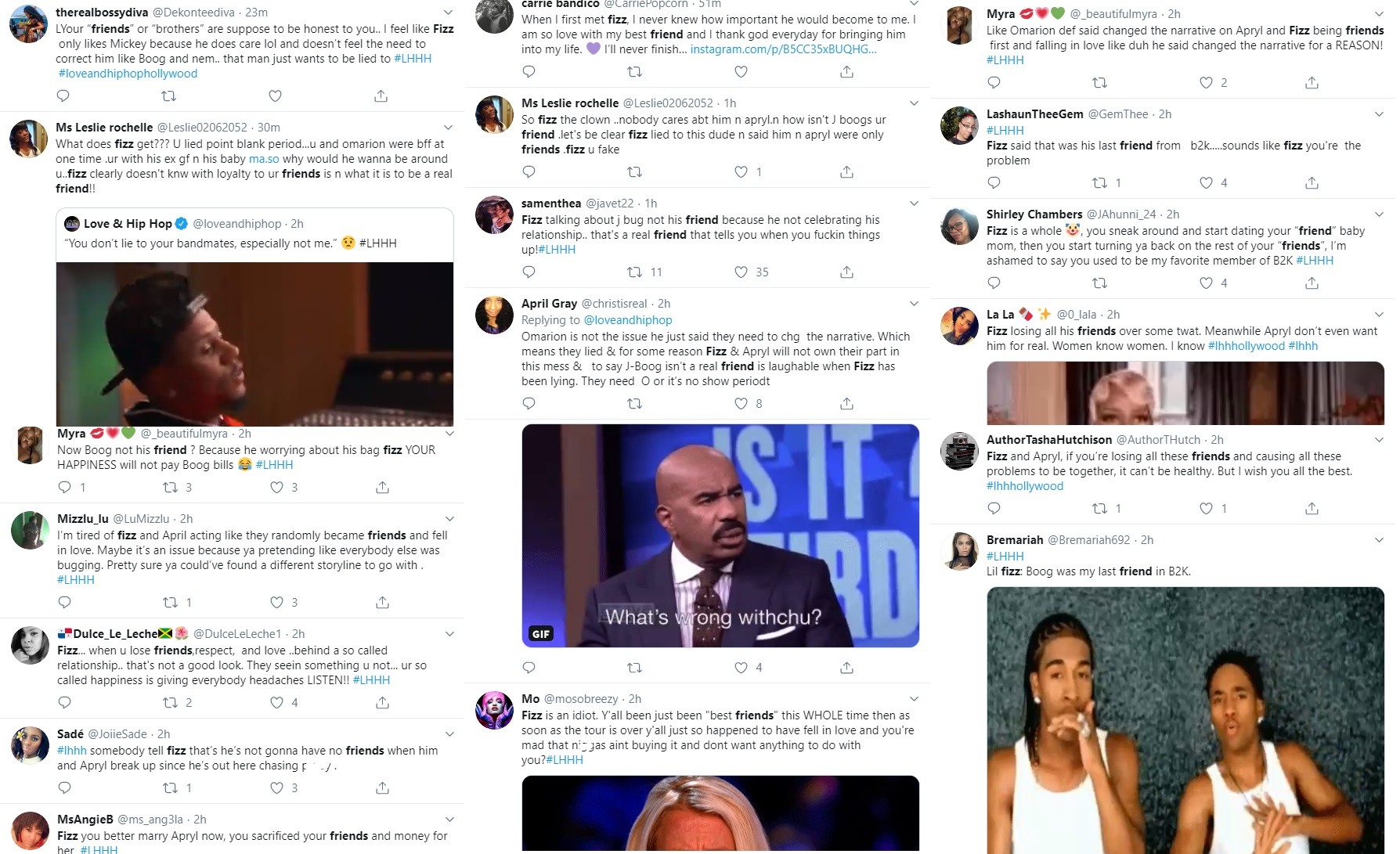Open the #loveandhiphophollywood hashtag
Viewport: 1400px width, 854px height.
128,74
